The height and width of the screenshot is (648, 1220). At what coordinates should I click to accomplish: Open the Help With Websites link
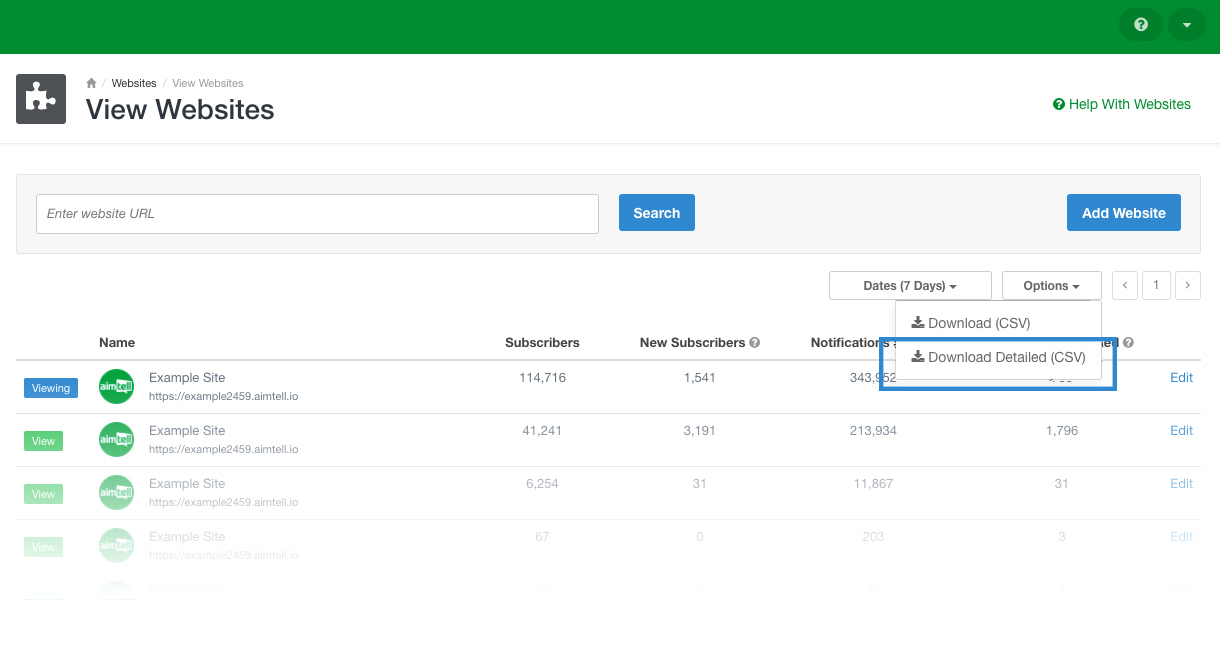coord(1121,104)
